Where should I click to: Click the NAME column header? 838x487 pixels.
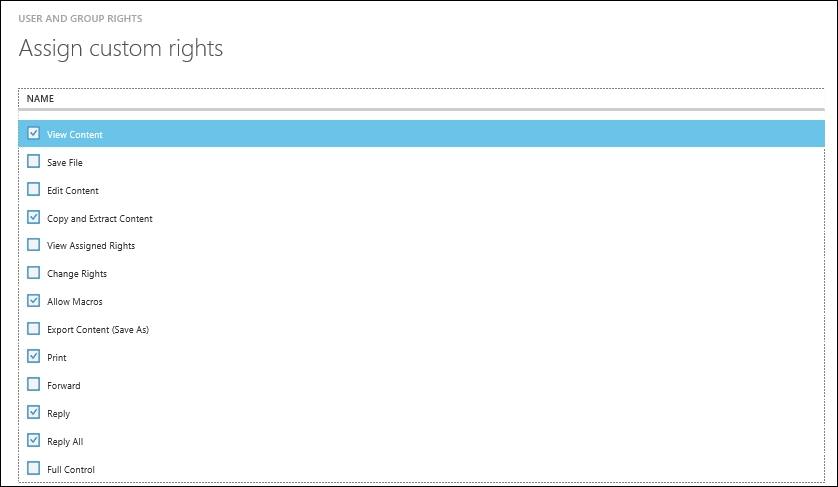click(40, 98)
